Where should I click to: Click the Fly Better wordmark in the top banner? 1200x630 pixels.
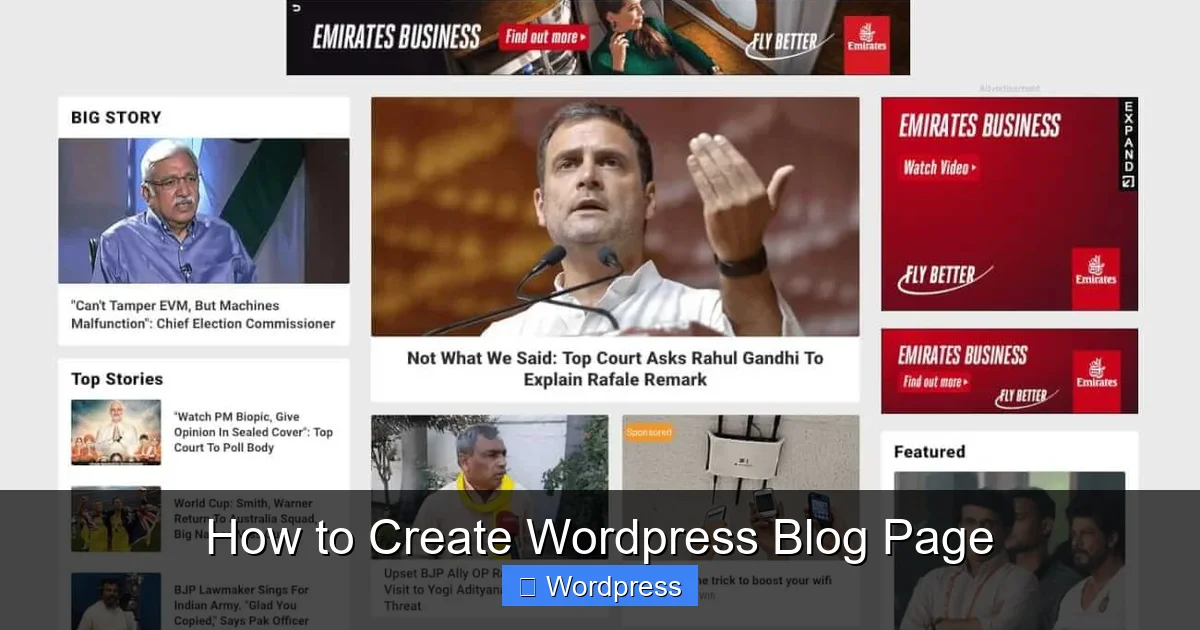tap(787, 40)
